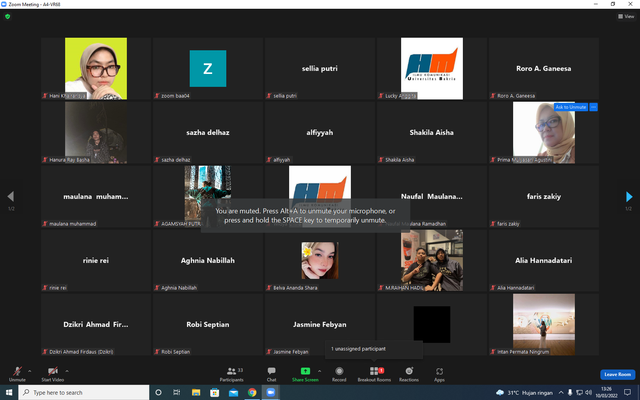Expand video options arrow beside Start Video
The height and width of the screenshot is (400, 640).
(67, 371)
